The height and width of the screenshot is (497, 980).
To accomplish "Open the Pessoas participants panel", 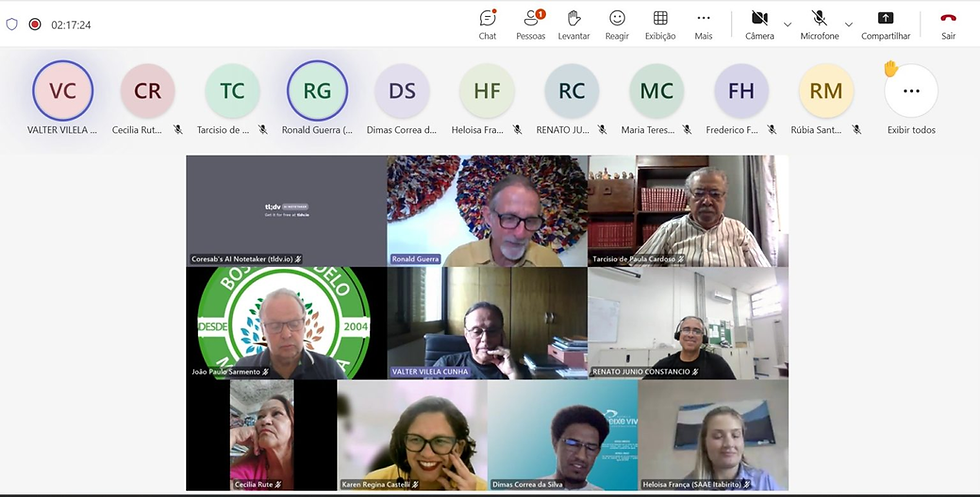I will coord(531,25).
